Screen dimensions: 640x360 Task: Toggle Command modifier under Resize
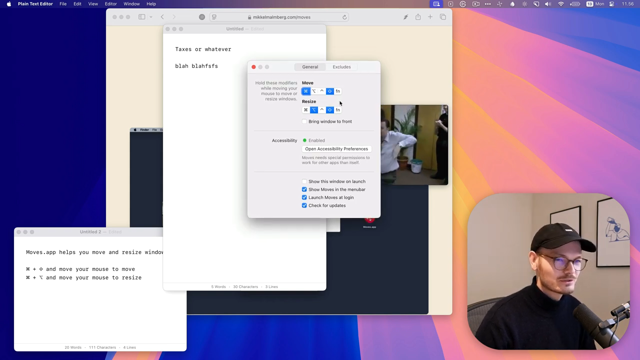[x=306, y=110]
